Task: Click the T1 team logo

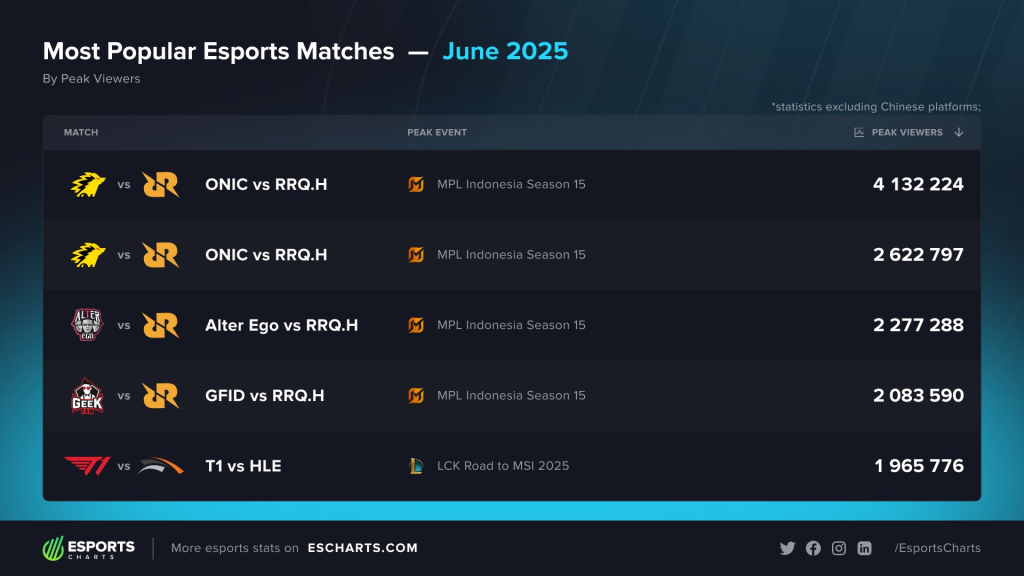Action: pos(87,466)
